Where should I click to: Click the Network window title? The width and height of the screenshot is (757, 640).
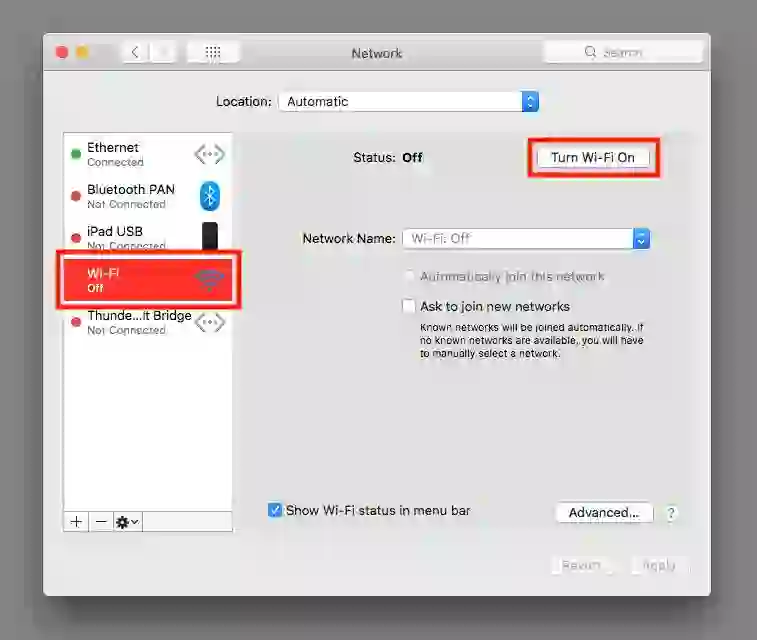click(377, 53)
